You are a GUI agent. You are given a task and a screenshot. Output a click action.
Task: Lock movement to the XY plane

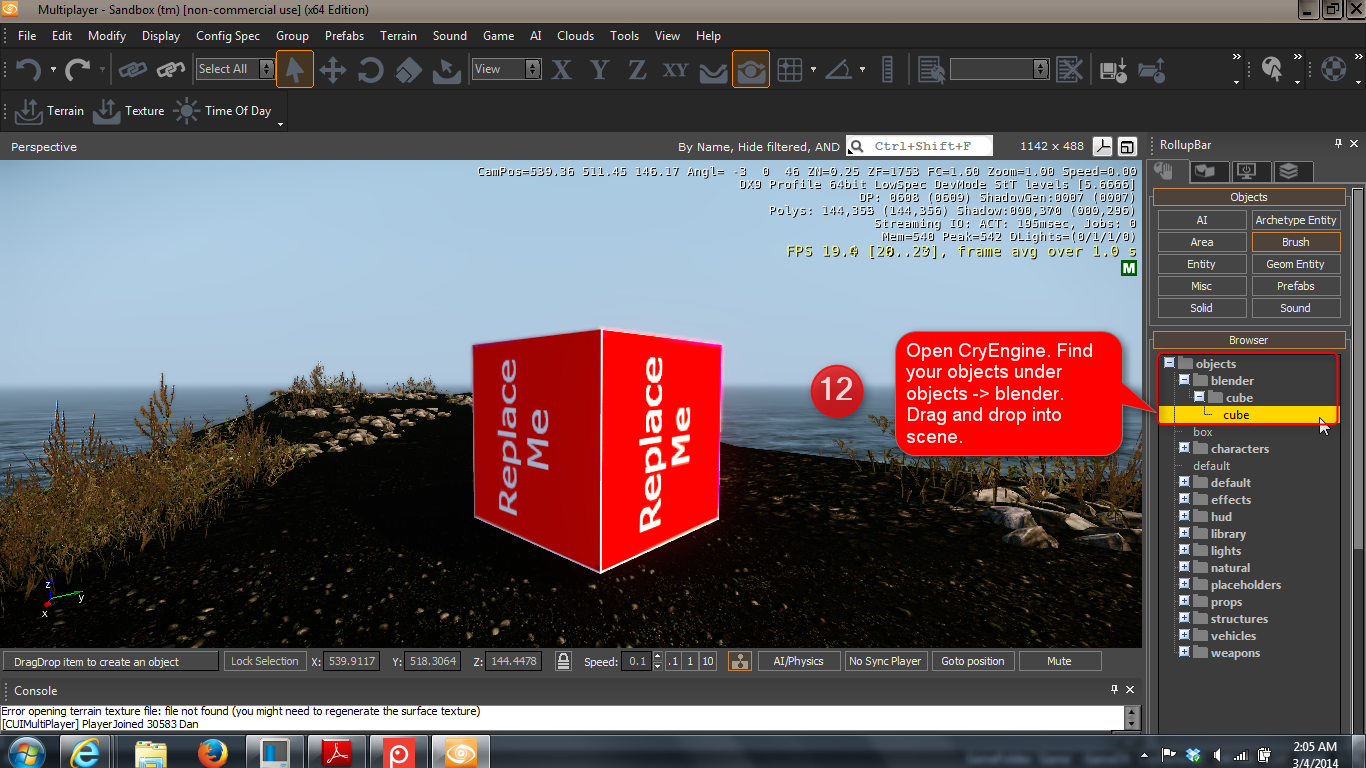pyautogui.click(x=676, y=69)
